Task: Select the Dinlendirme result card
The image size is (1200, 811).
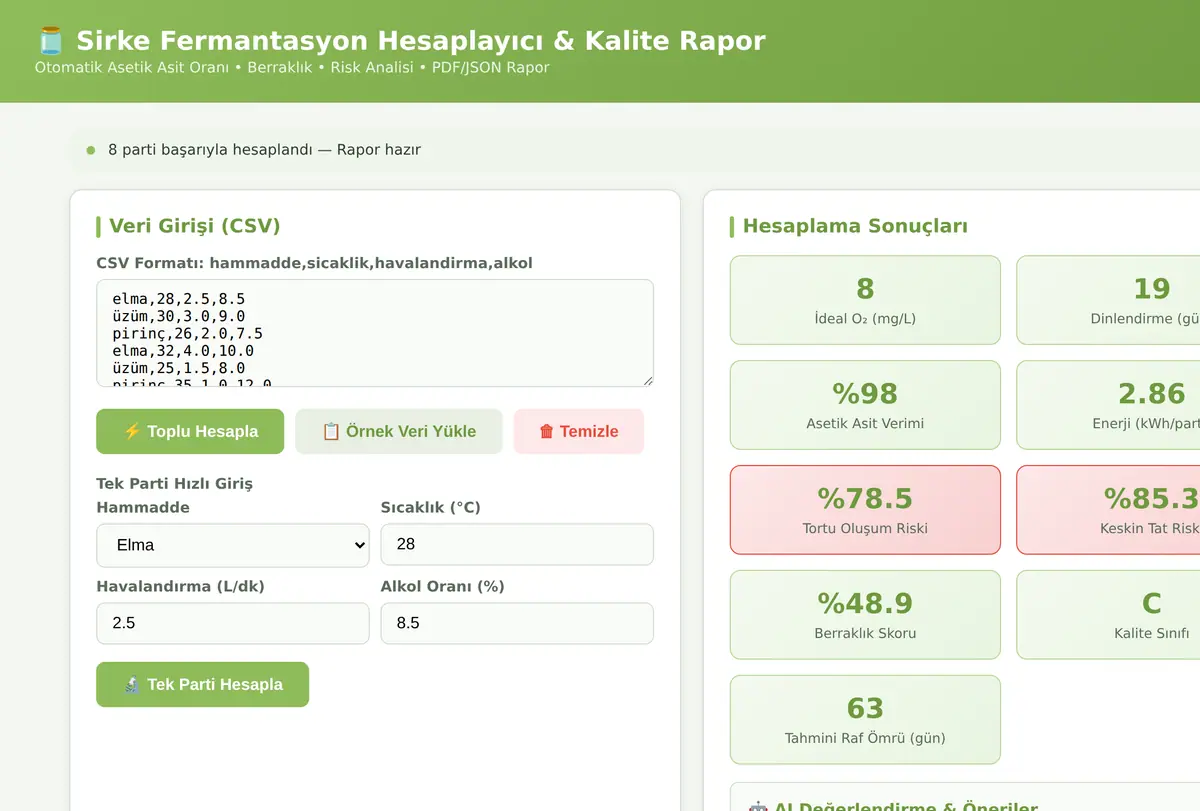Action: click(x=1108, y=300)
